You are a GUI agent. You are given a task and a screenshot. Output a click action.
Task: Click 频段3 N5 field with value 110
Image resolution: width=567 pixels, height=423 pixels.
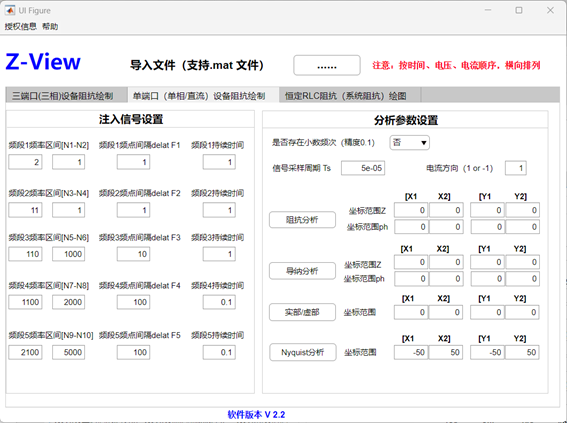coord(25,254)
